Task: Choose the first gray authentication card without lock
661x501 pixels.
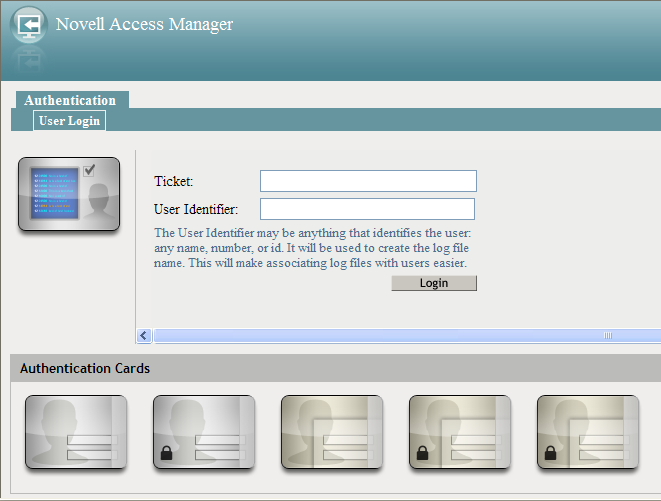Action: point(76,432)
